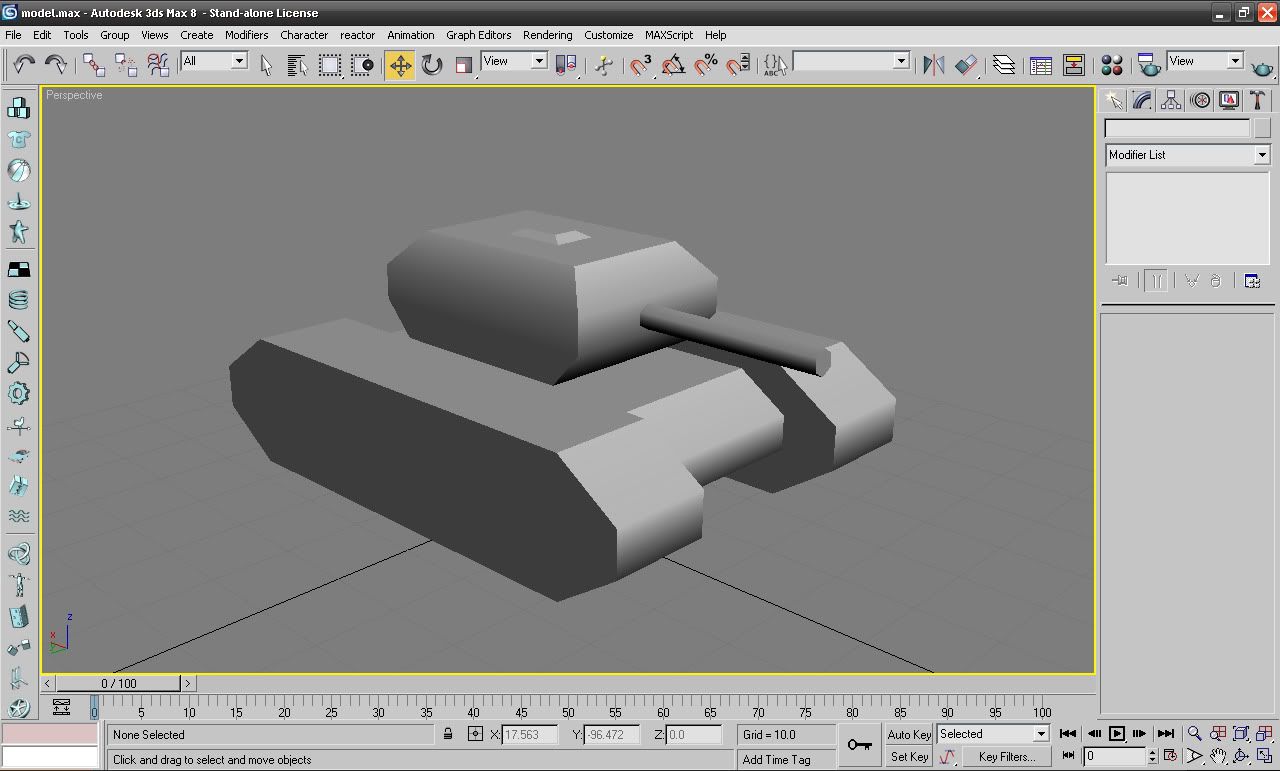Toggle Auto Key button
This screenshot has height=771, width=1280.
[909, 734]
